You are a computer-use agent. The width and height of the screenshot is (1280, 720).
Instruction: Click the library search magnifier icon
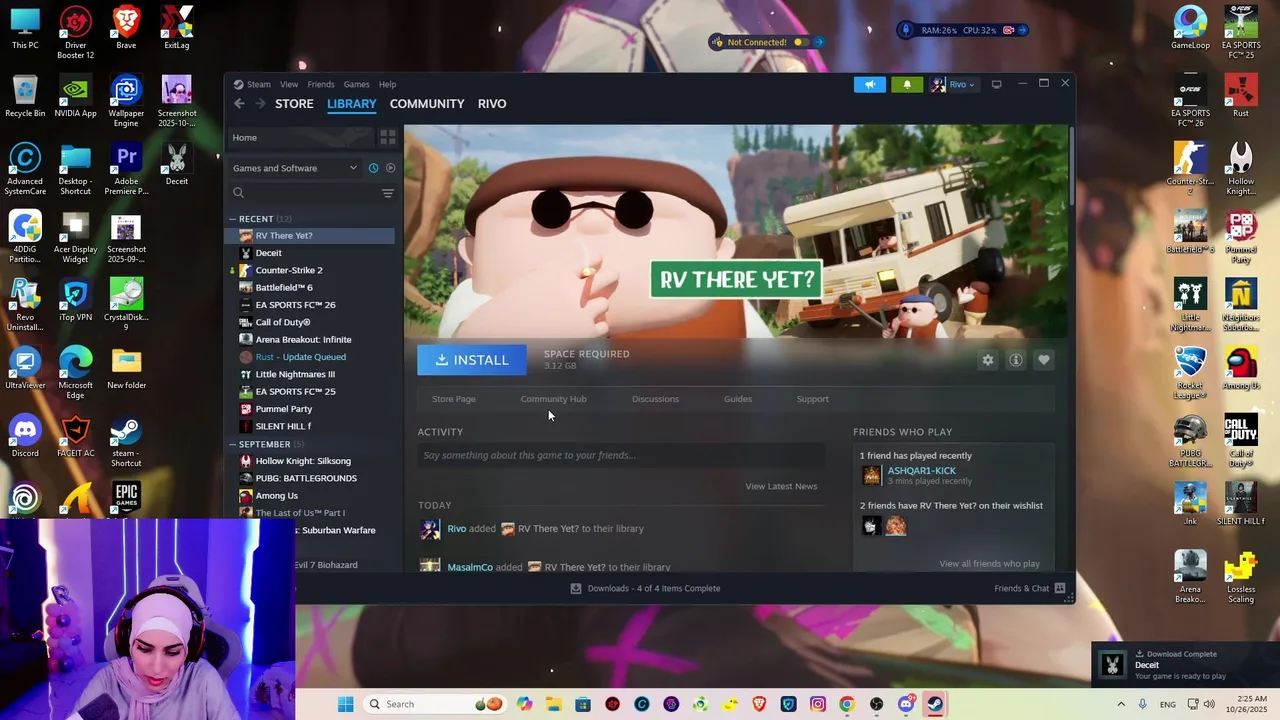238,193
